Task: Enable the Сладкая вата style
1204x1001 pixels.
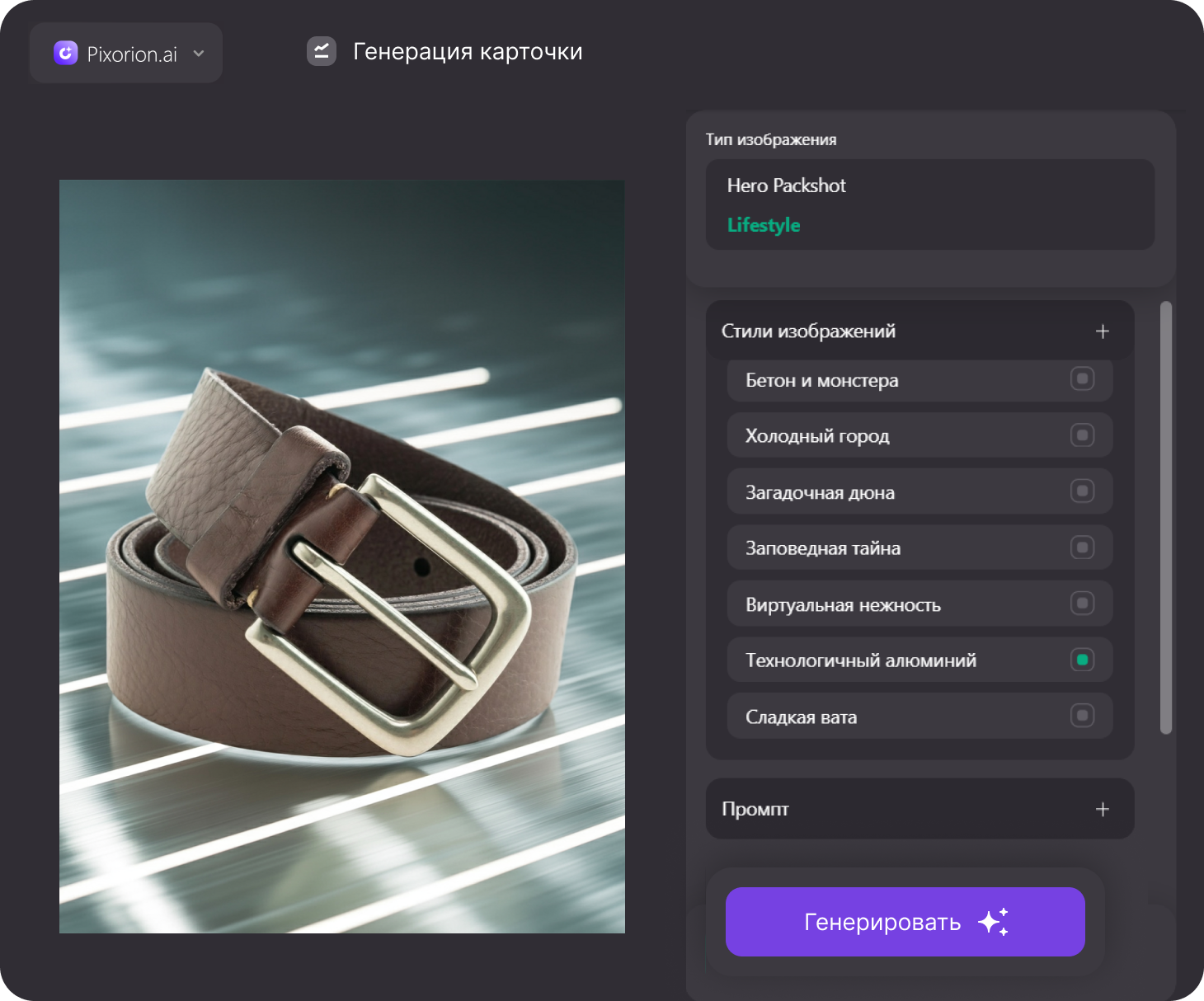Action: point(1082,716)
